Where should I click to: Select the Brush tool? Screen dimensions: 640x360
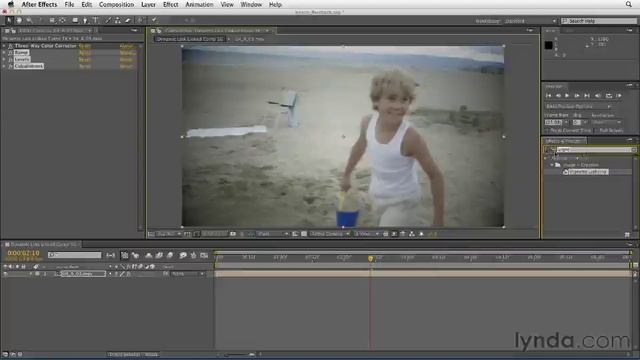[x=108, y=20]
